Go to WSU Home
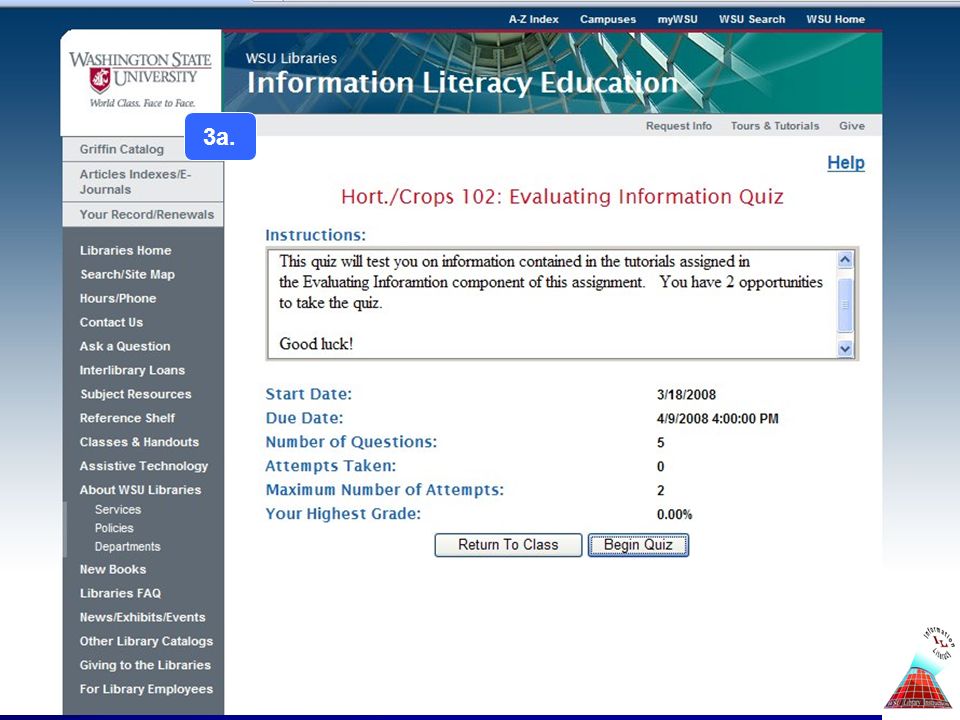This screenshot has height=720, width=960. pyautogui.click(x=835, y=19)
